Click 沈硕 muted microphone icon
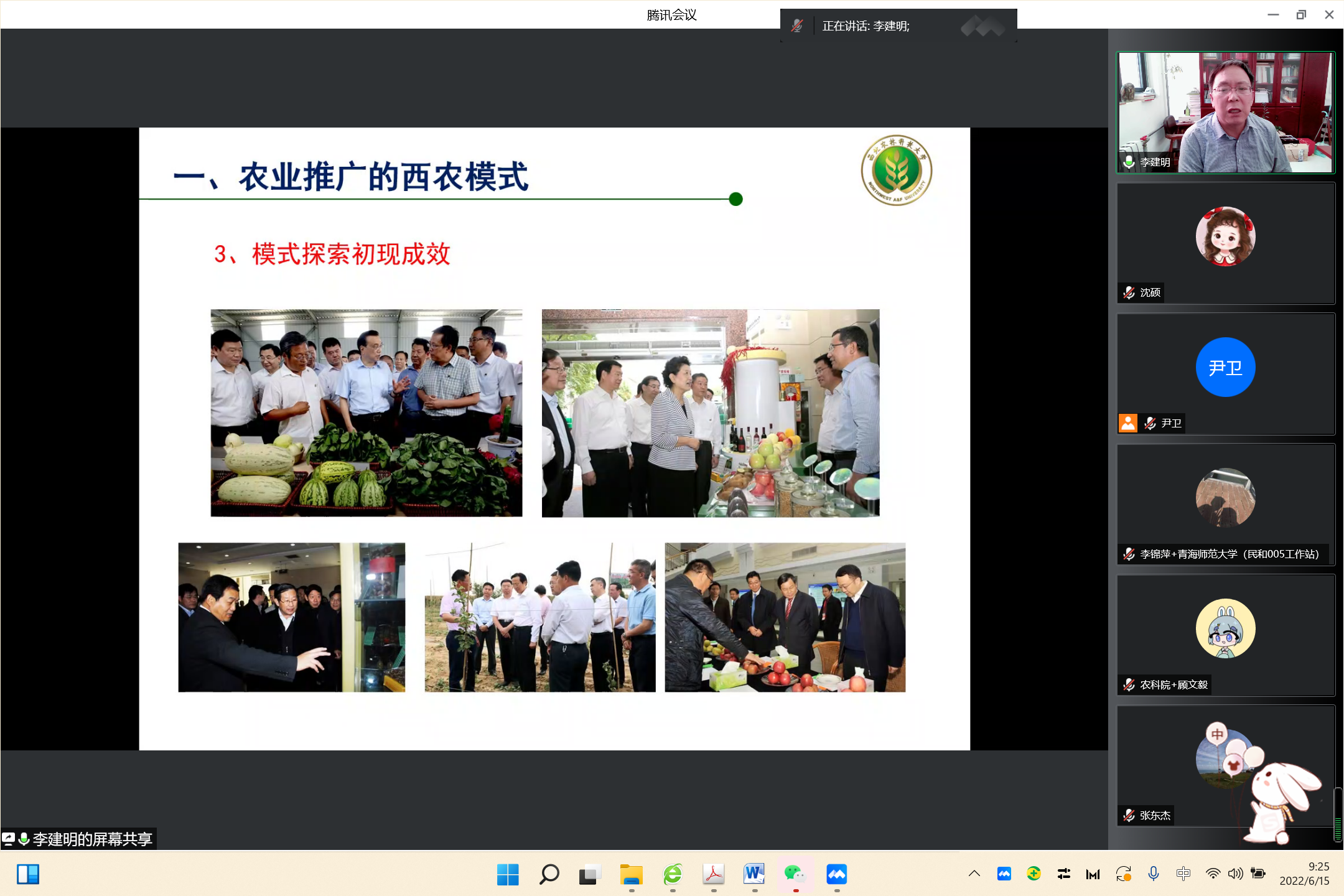 pos(1129,292)
